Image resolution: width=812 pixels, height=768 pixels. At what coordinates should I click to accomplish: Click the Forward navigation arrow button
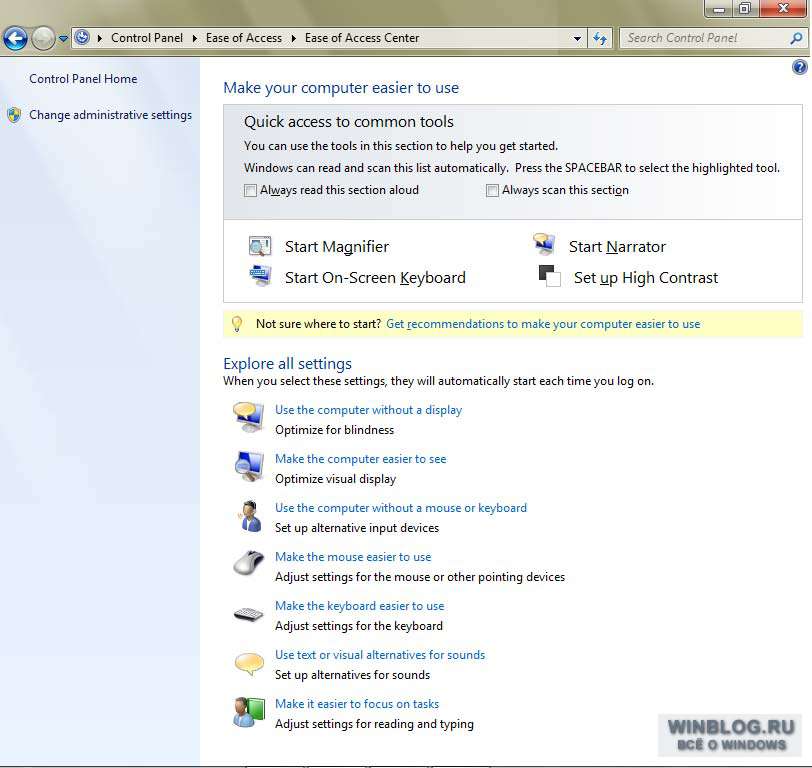point(43,38)
